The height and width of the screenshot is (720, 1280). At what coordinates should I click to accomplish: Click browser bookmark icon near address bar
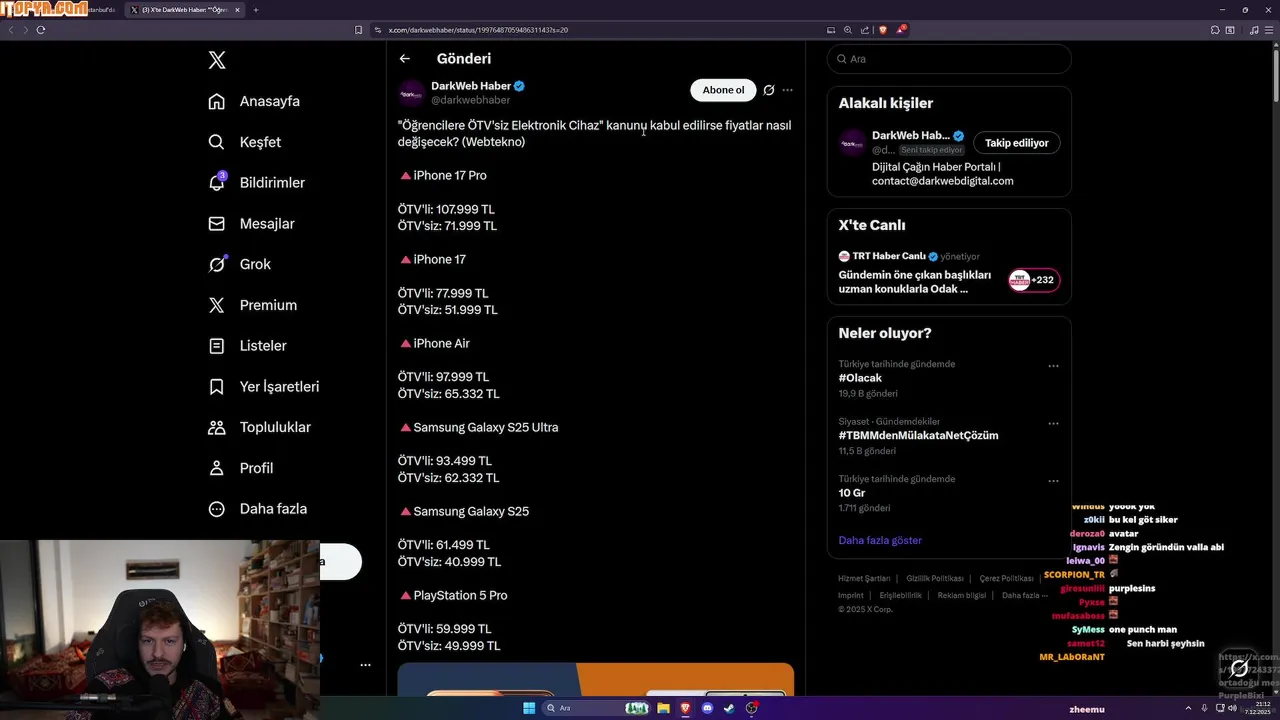click(358, 30)
